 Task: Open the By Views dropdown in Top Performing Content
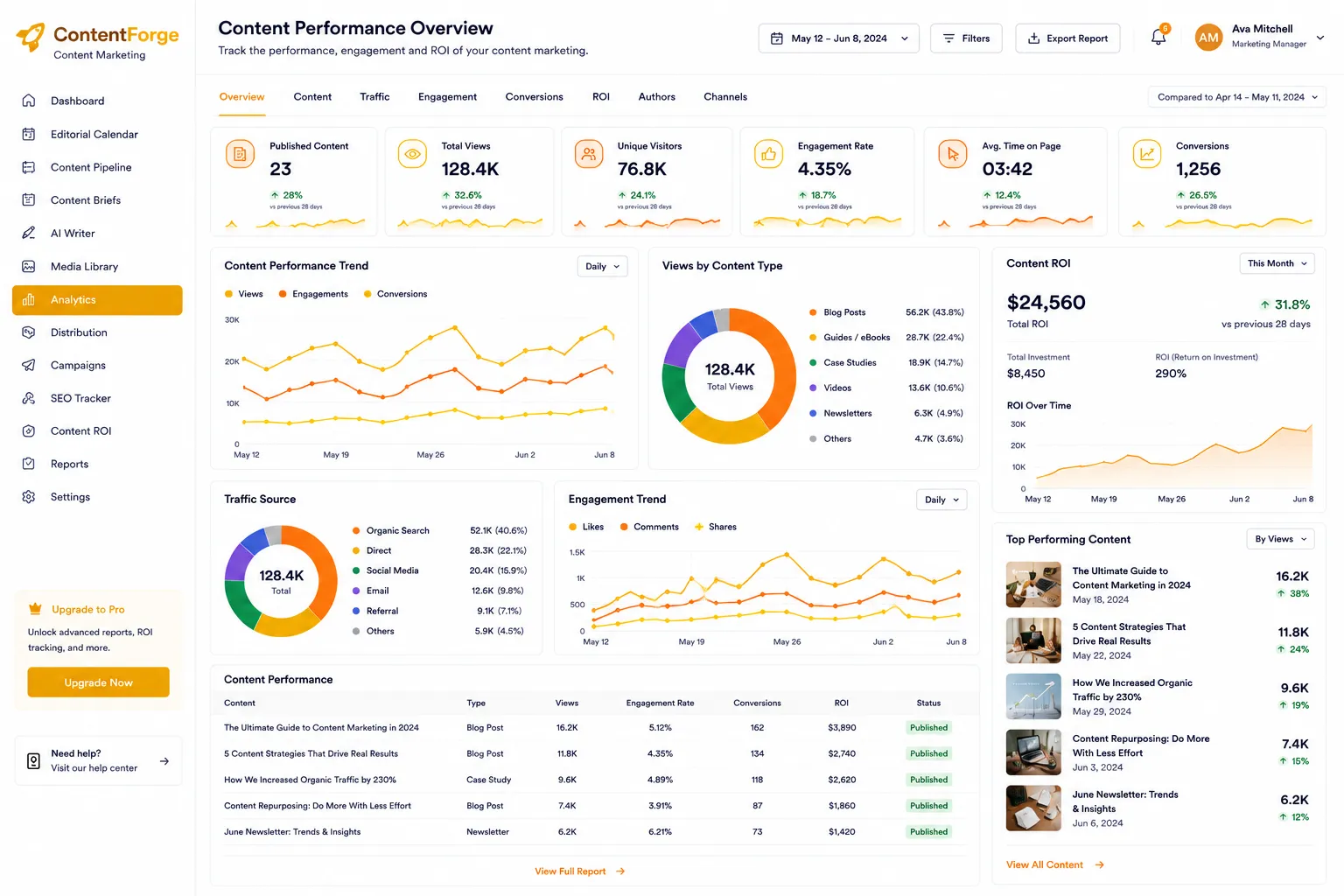[x=1280, y=539]
